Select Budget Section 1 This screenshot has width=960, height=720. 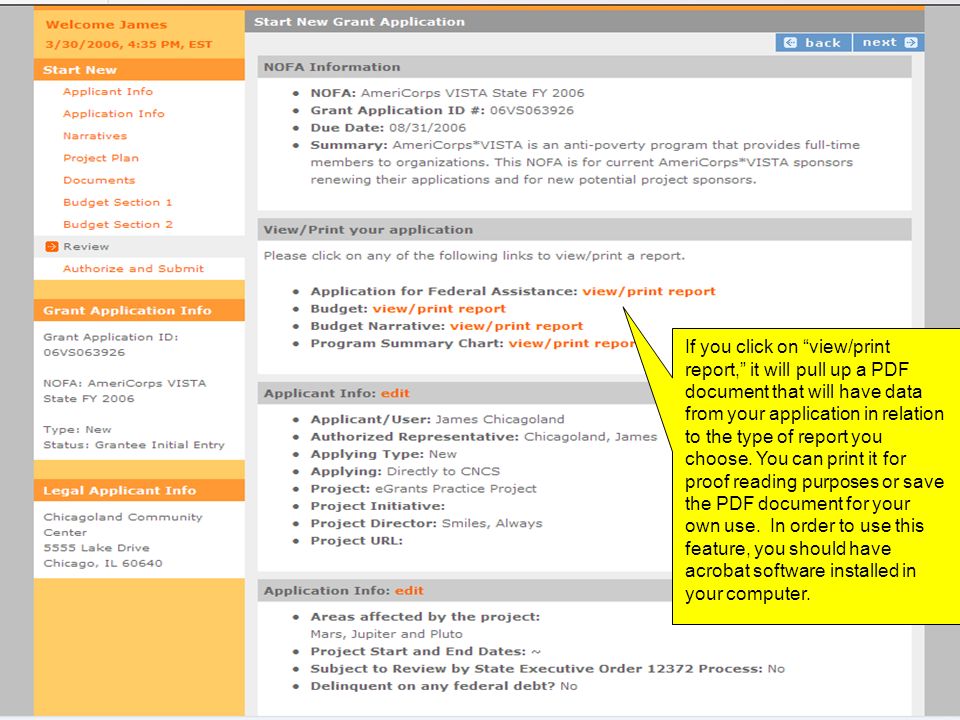pyautogui.click(x=118, y=202)
